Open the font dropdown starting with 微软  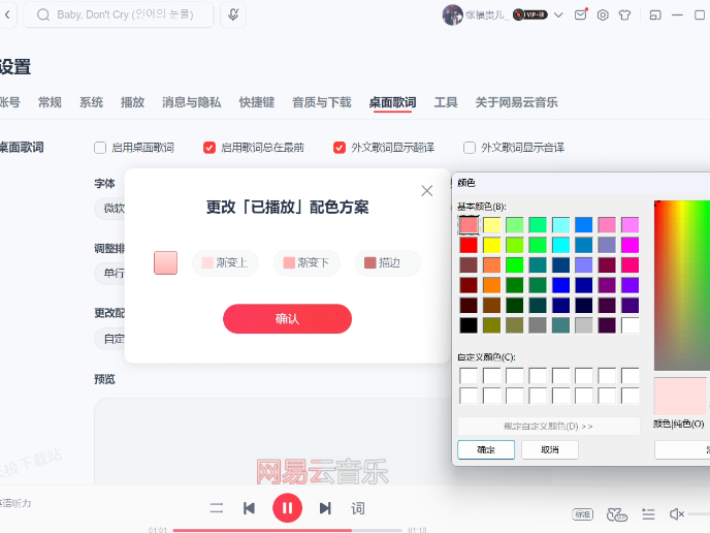coord(110,208)
